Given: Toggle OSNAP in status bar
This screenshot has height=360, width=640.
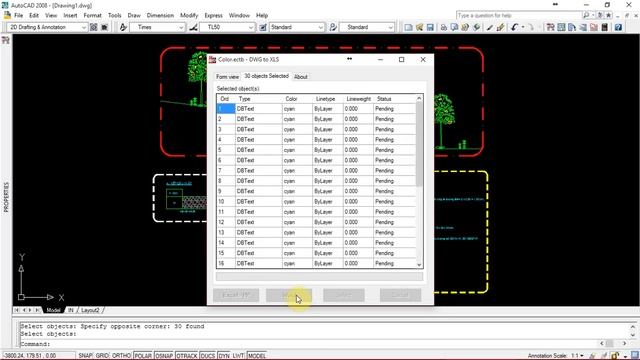Looking at the screenshot, I should [164, 356].
